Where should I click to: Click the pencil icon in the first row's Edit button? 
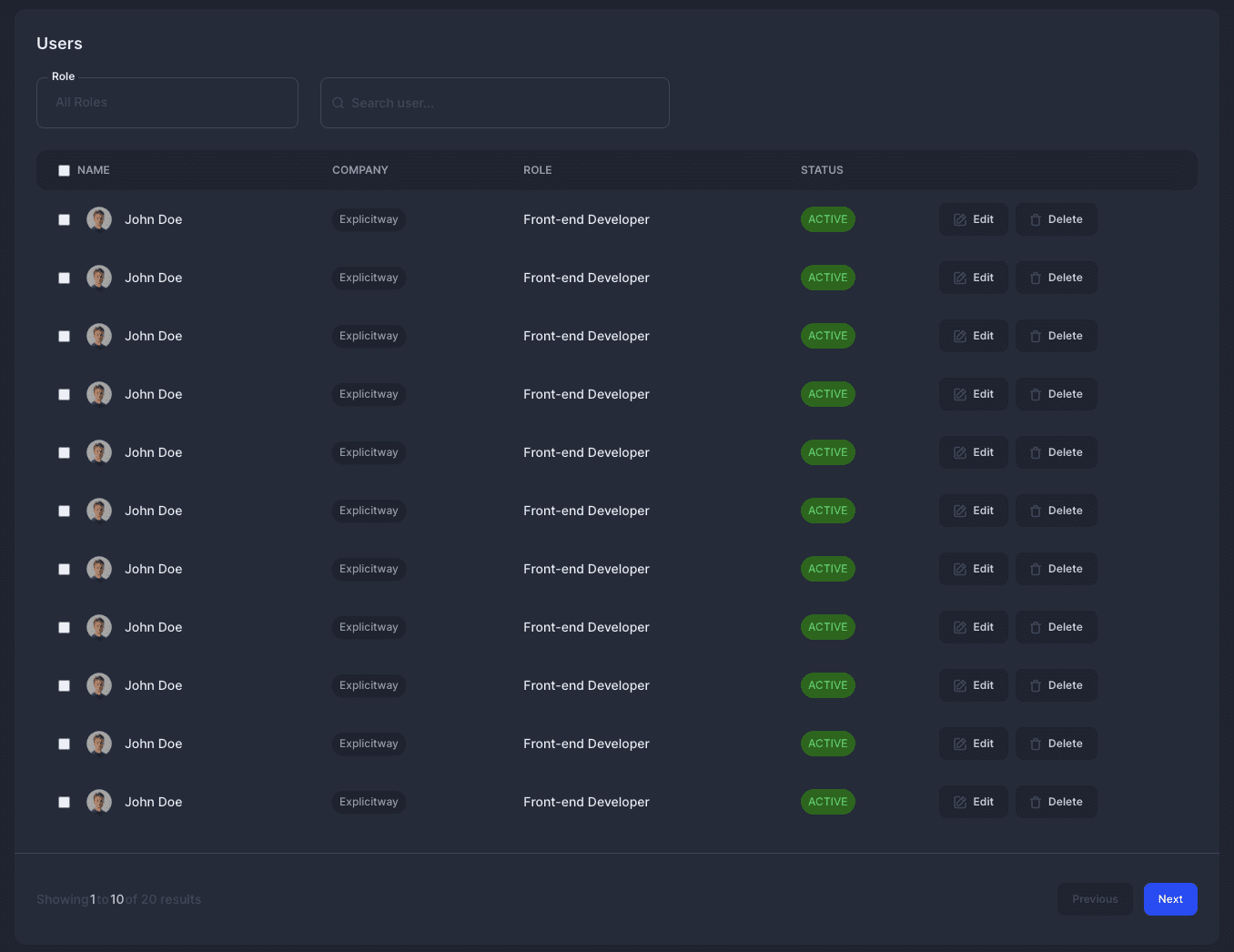959,219
